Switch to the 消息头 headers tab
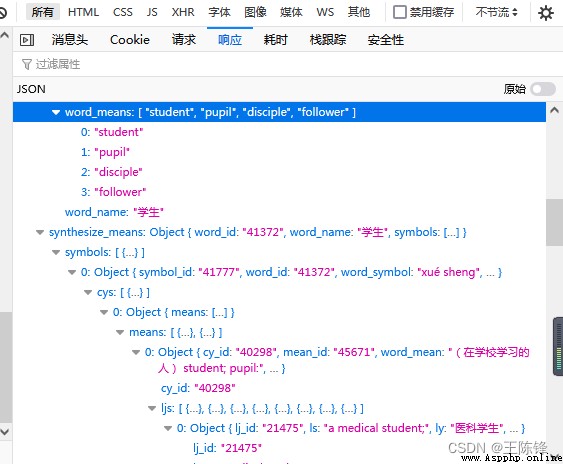Screen dimensions: 563x464 pyautogui.click(x=70, y=40)
